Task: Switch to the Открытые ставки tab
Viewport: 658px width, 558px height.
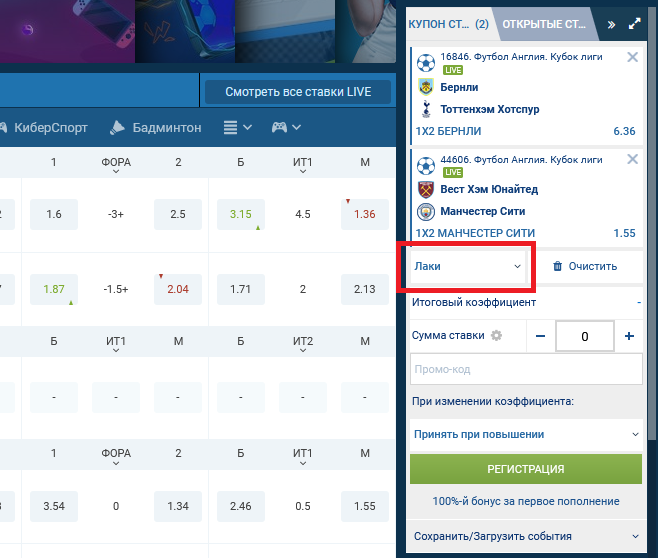Action: [544, 23]
